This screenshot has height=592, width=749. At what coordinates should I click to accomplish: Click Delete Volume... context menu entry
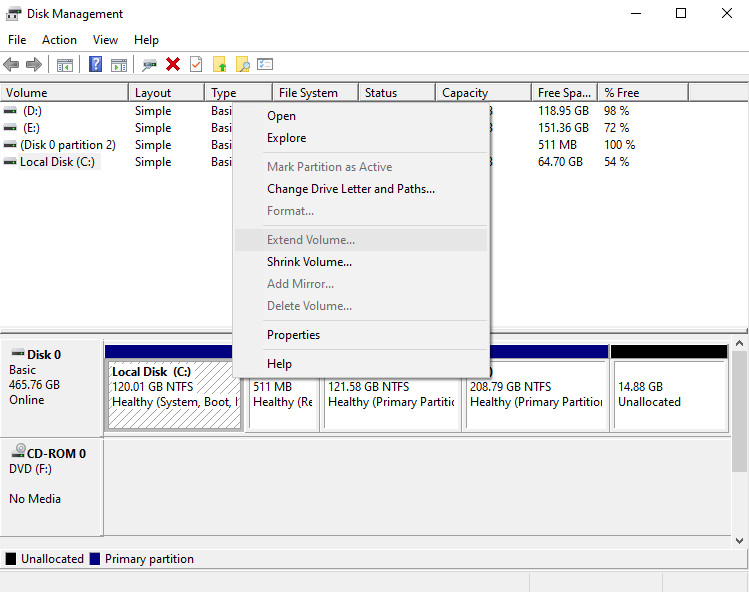coord(361,306)
